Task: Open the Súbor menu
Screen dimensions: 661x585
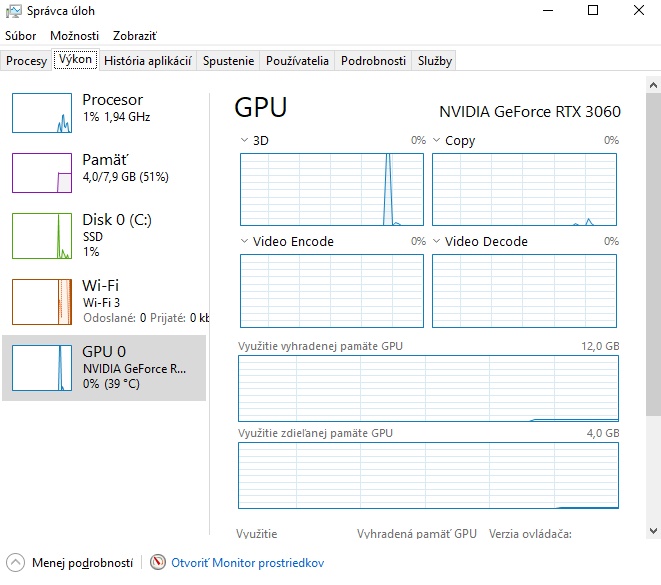Action: (x=20, y=35)
